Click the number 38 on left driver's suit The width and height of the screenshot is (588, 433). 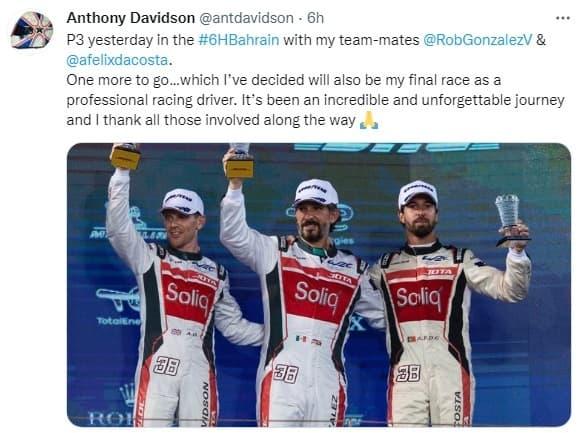click(x=166, y=366)
